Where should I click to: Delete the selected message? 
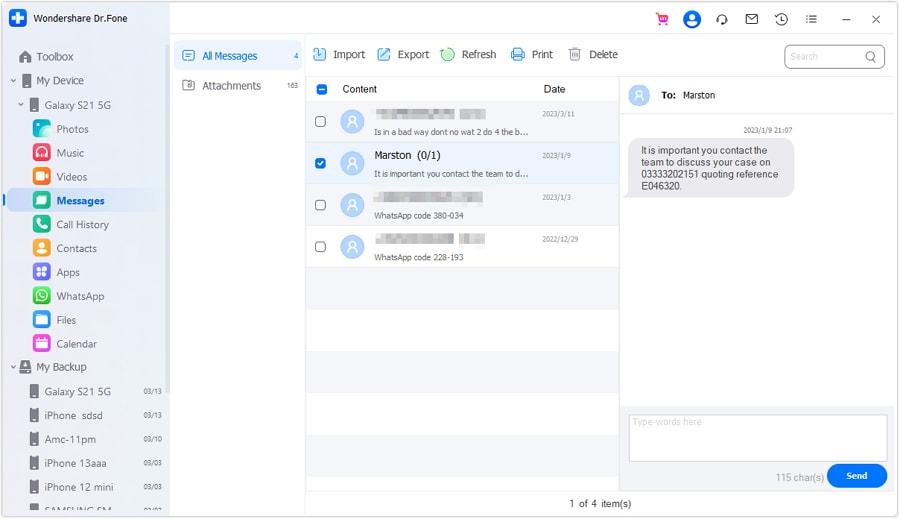click(x=593, y=54)
